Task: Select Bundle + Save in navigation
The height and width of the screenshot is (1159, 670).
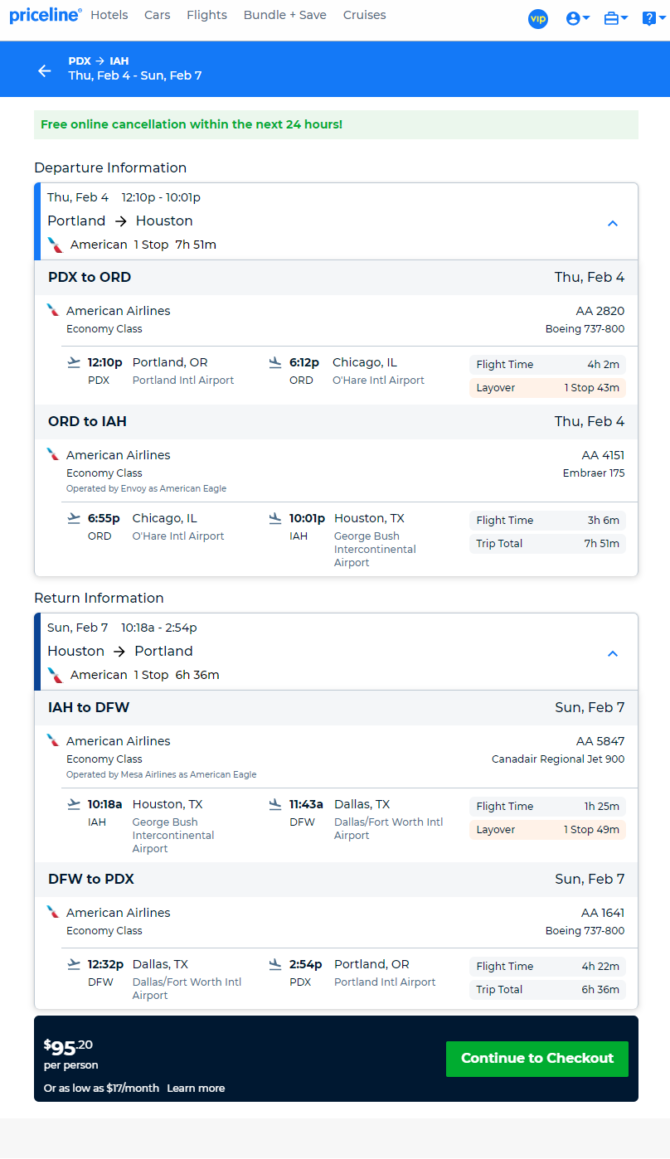Action: [x=285, y=15]
